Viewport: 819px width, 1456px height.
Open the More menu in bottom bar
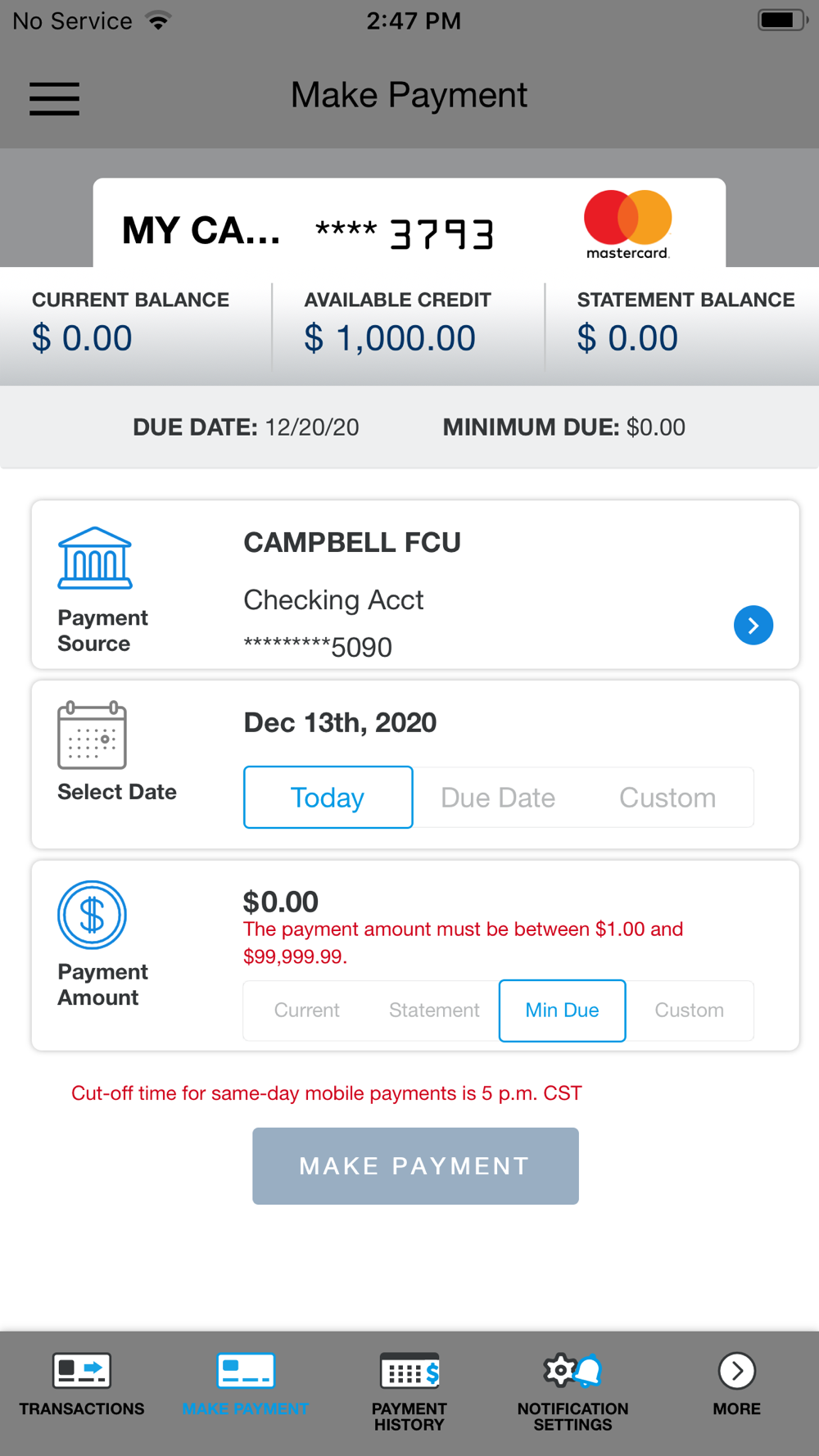coord(736,1371)
